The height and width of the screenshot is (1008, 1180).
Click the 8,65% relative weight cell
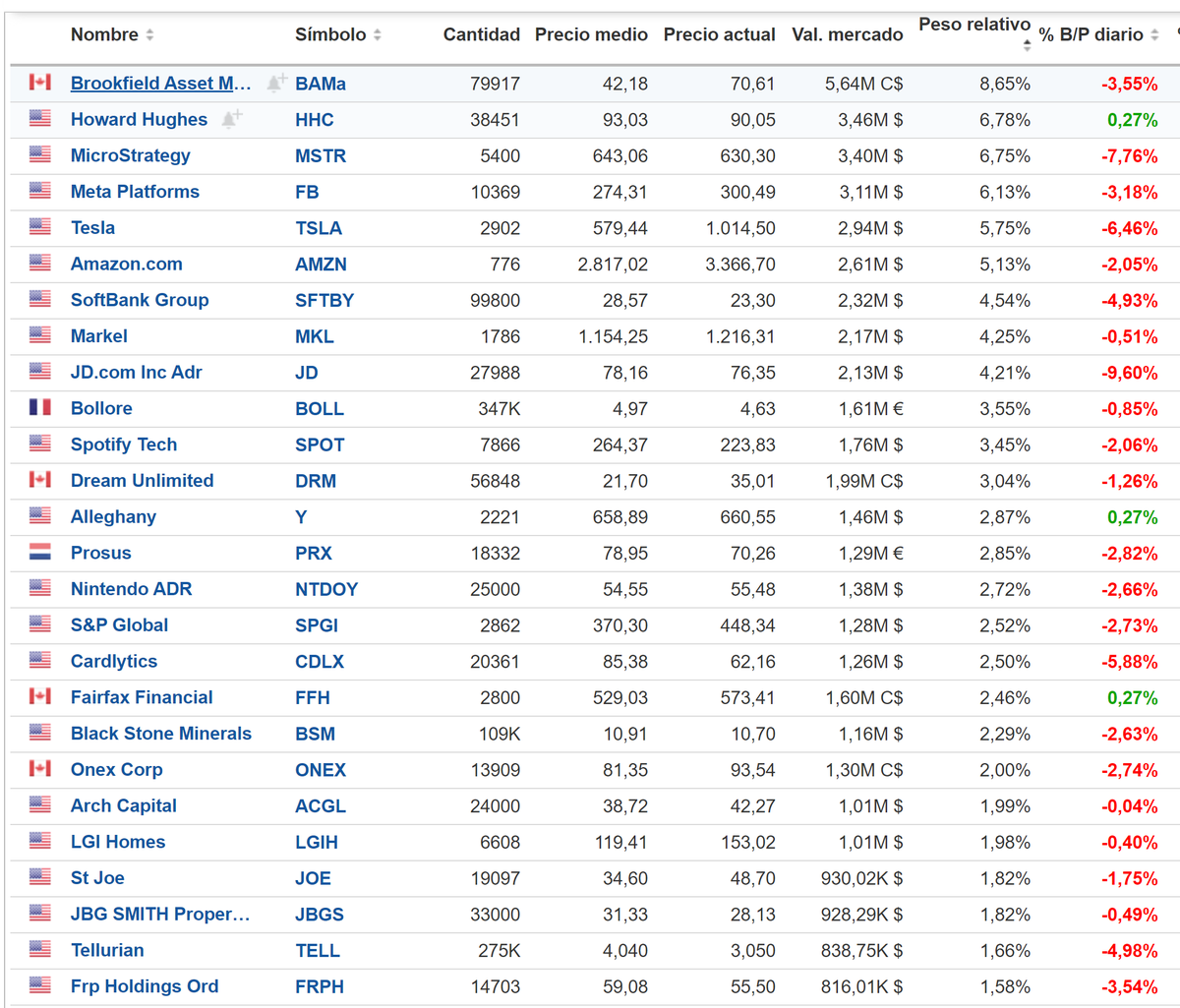pos(1005,84)
